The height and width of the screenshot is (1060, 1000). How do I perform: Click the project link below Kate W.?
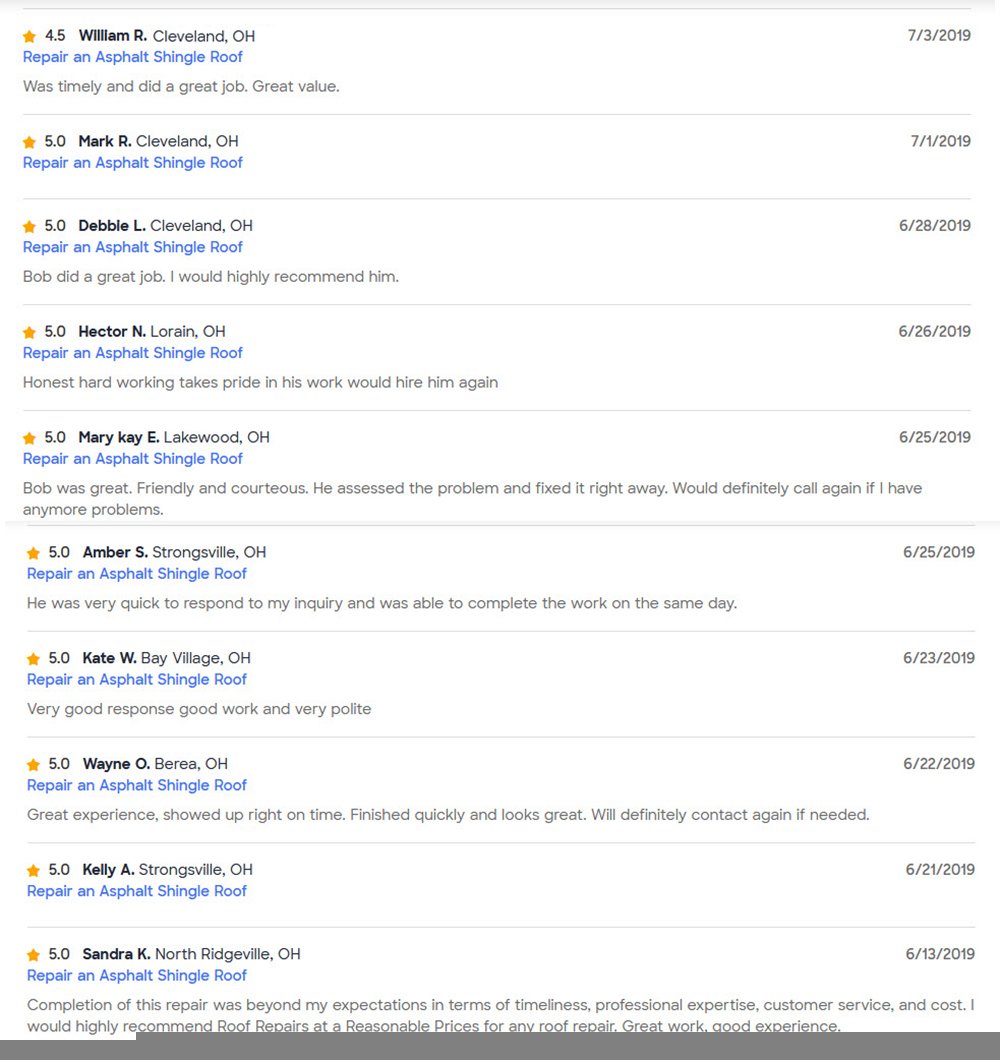point(137,679)
